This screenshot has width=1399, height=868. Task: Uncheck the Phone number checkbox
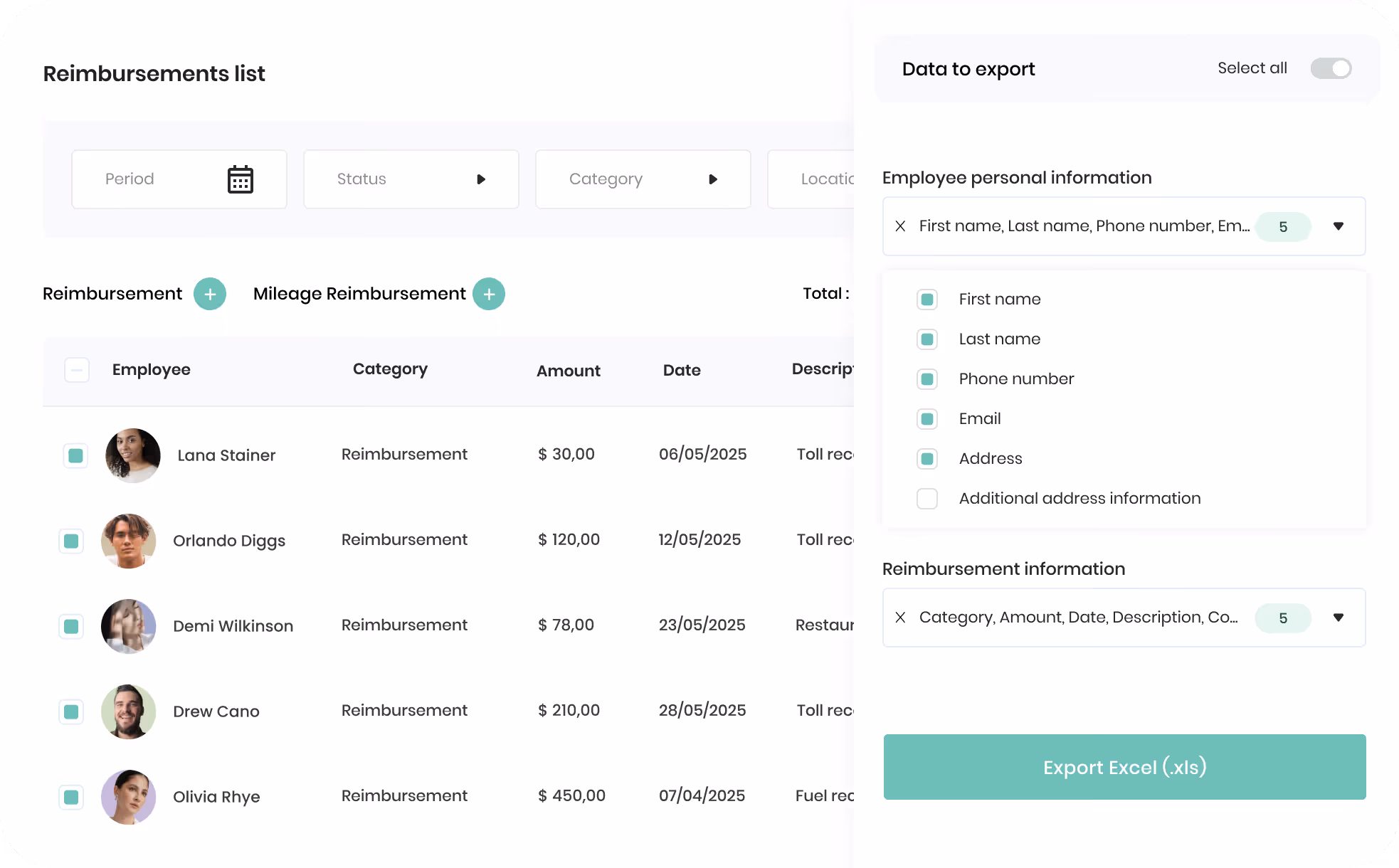pyautogui.click(x=927, y=379)
